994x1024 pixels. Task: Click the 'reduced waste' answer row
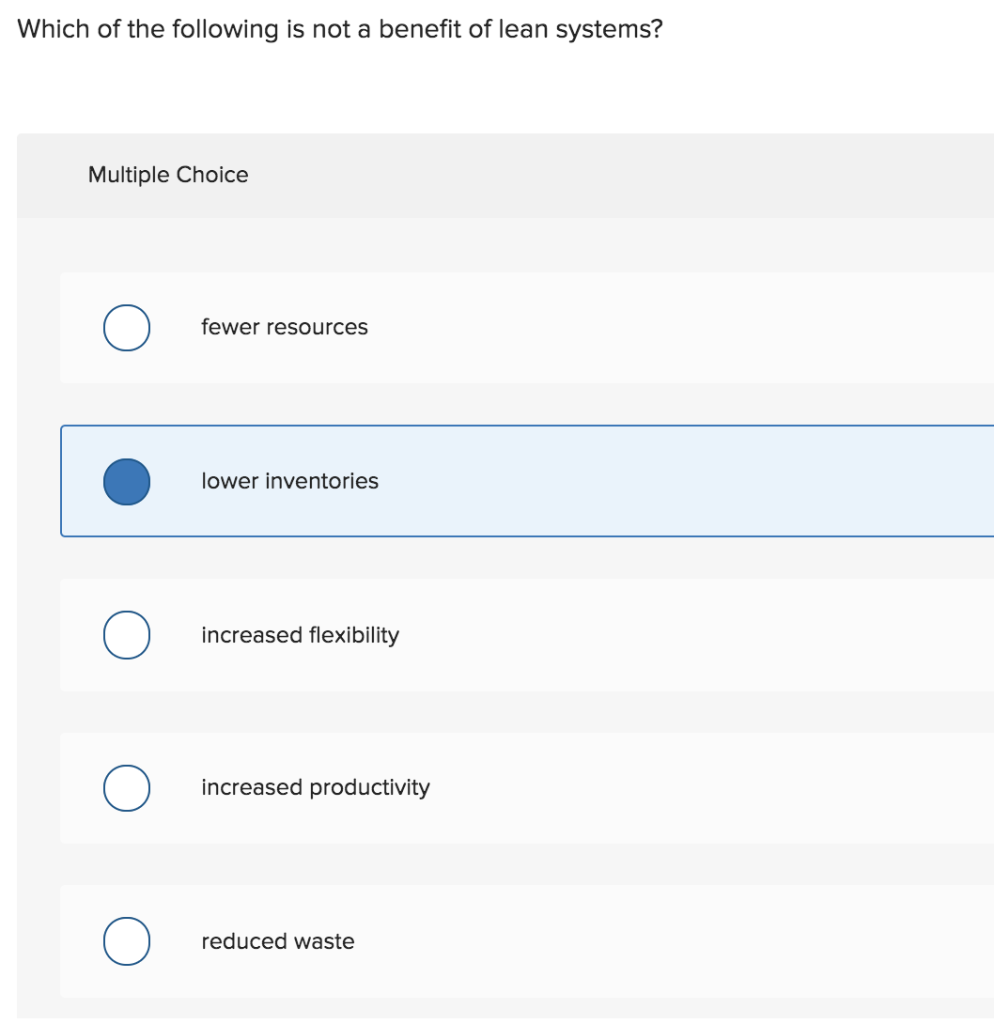500,941
